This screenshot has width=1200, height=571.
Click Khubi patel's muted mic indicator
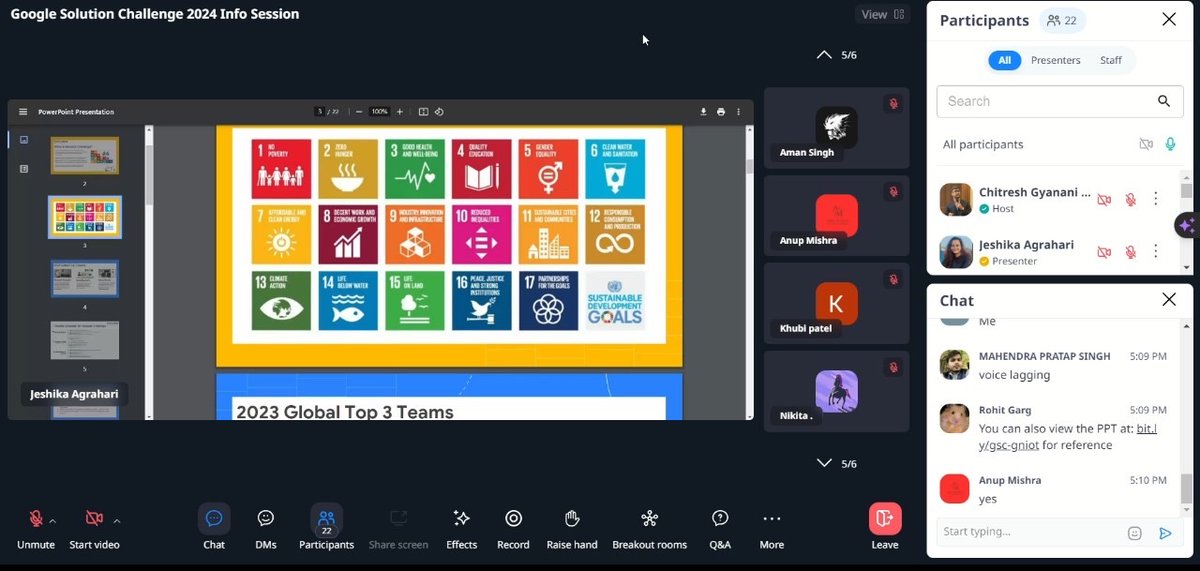click(893, 279)
